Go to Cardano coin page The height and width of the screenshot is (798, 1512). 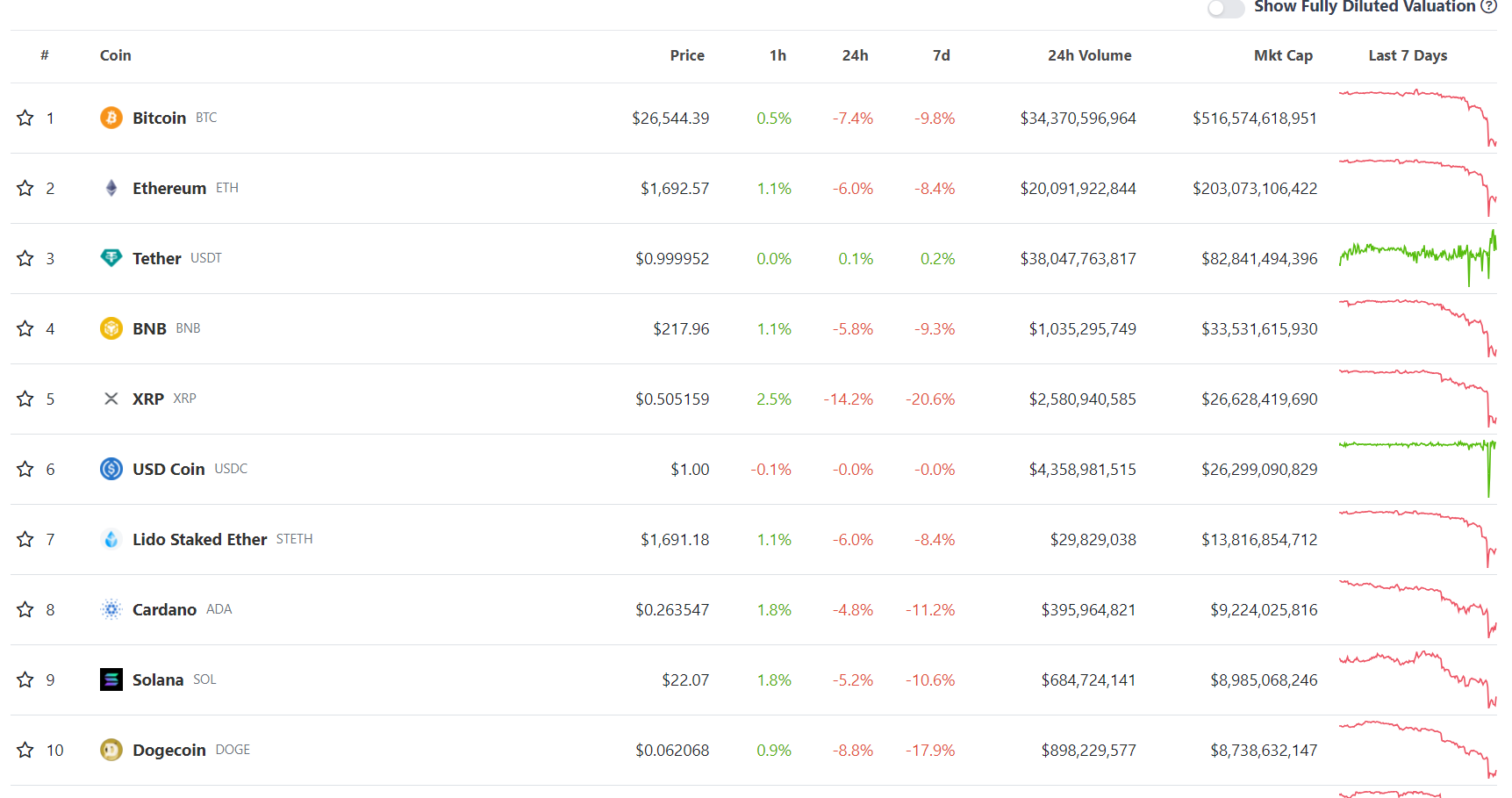tap(164, 609)
